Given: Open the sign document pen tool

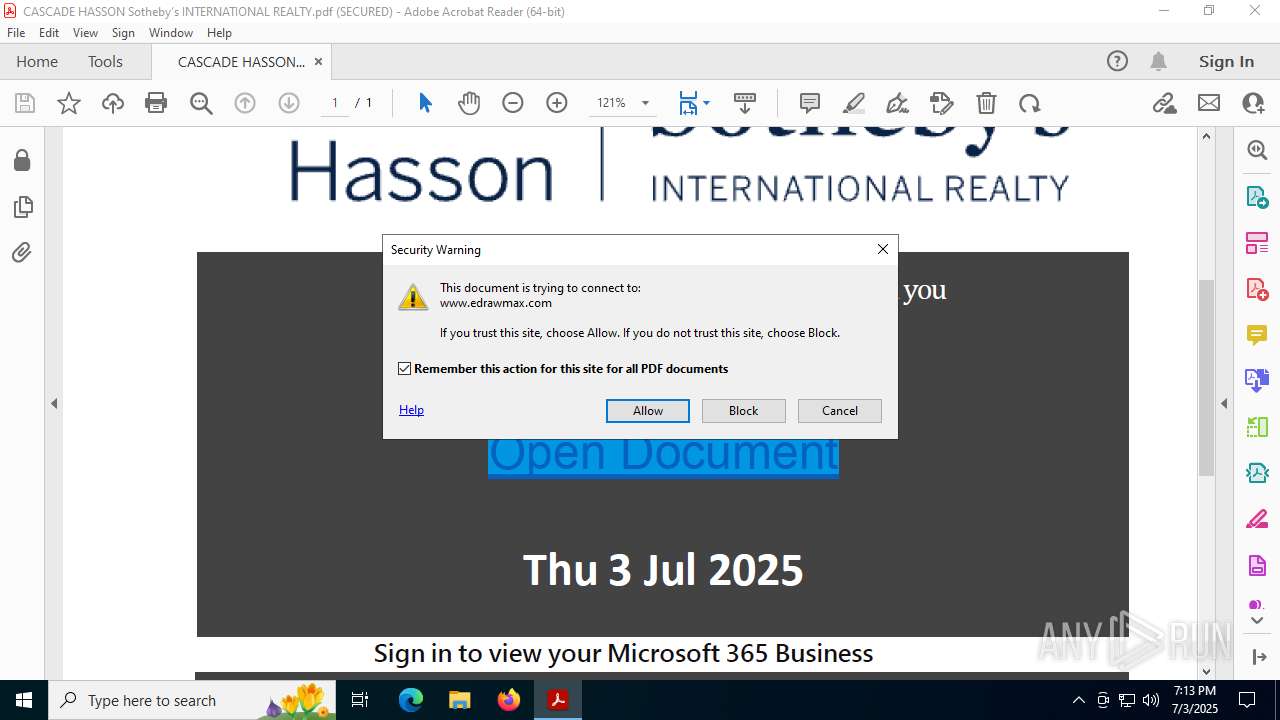Looking at the screenshot, I should coord(898,103).
